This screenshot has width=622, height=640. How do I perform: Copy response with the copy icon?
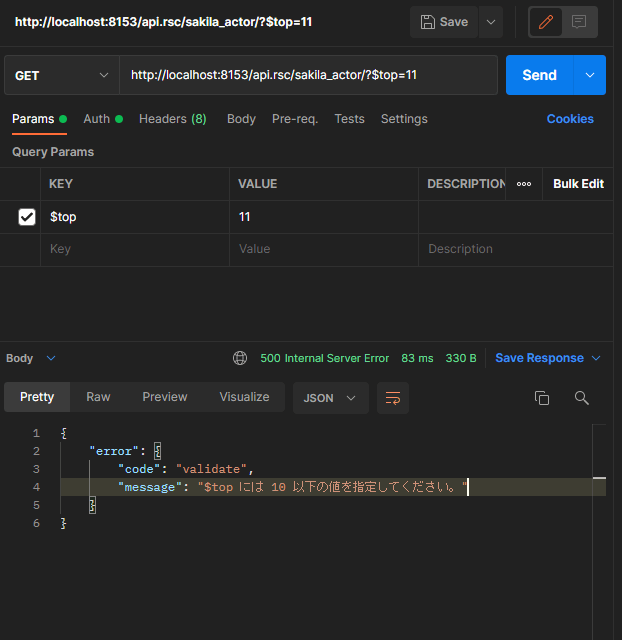pyautogui.click(x=542, y=398)
